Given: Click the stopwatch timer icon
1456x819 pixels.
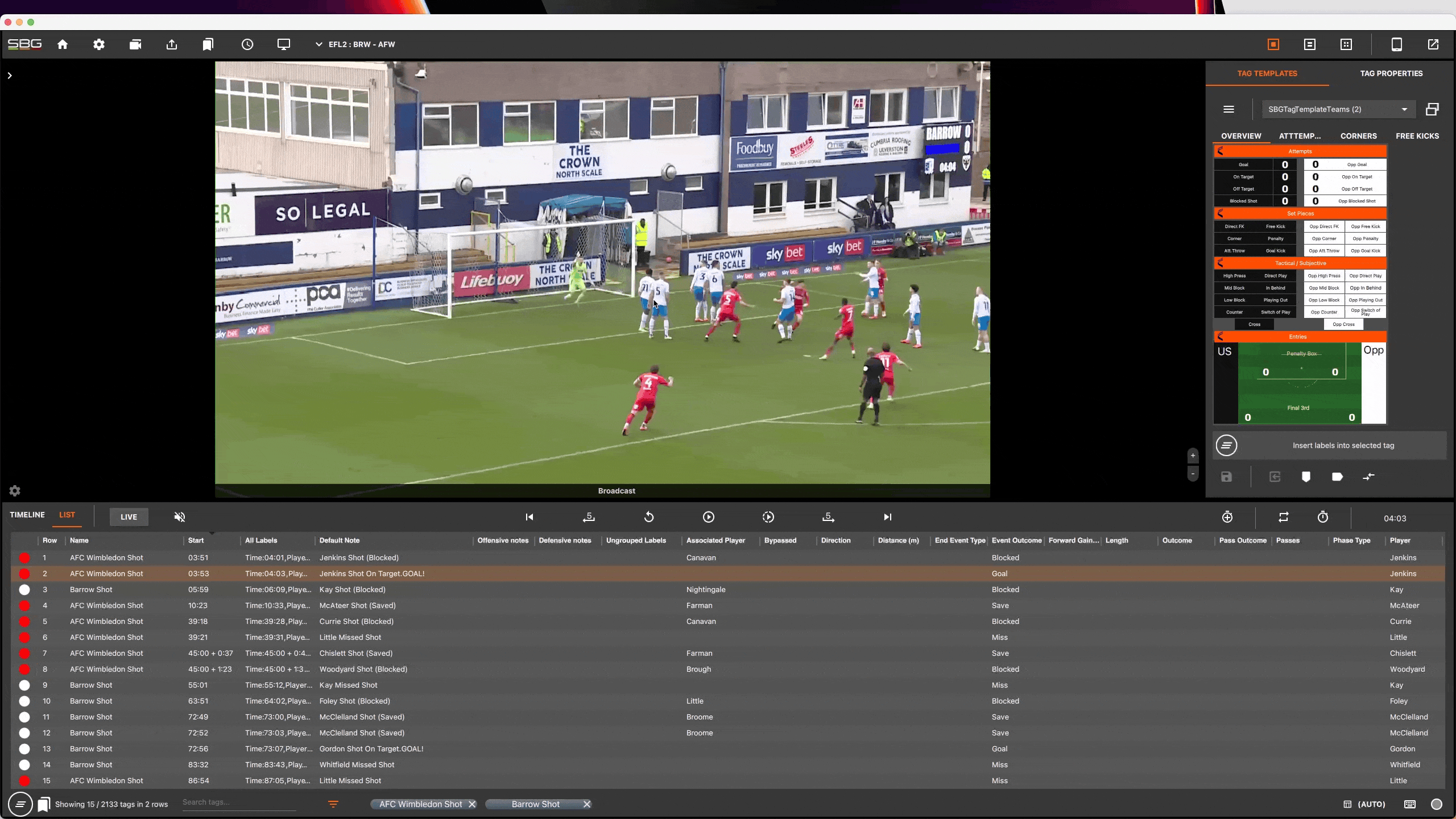Looking at the screenshot, I should coord(1323,517).
